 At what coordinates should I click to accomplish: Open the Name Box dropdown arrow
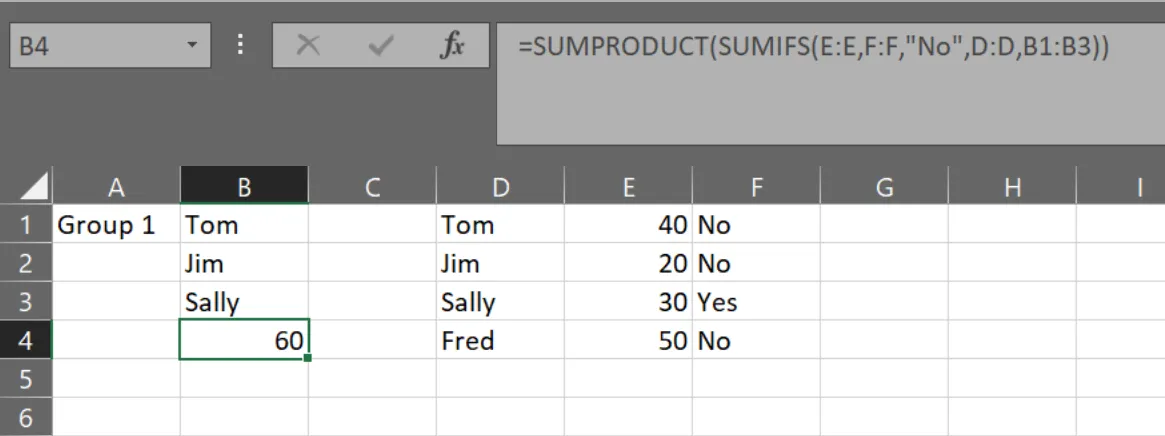[191, 46]
